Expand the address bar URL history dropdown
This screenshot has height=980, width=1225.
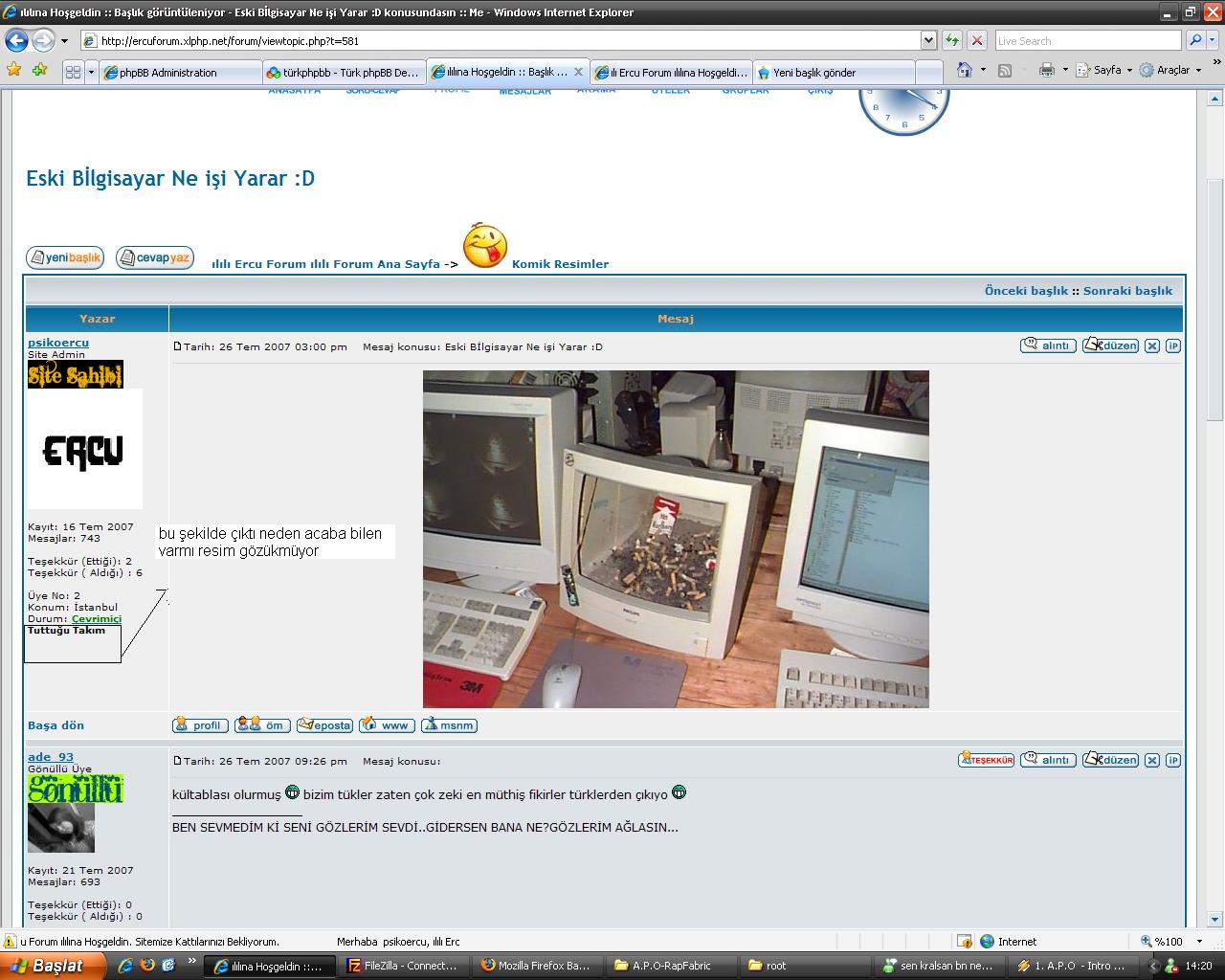(928, 41)
